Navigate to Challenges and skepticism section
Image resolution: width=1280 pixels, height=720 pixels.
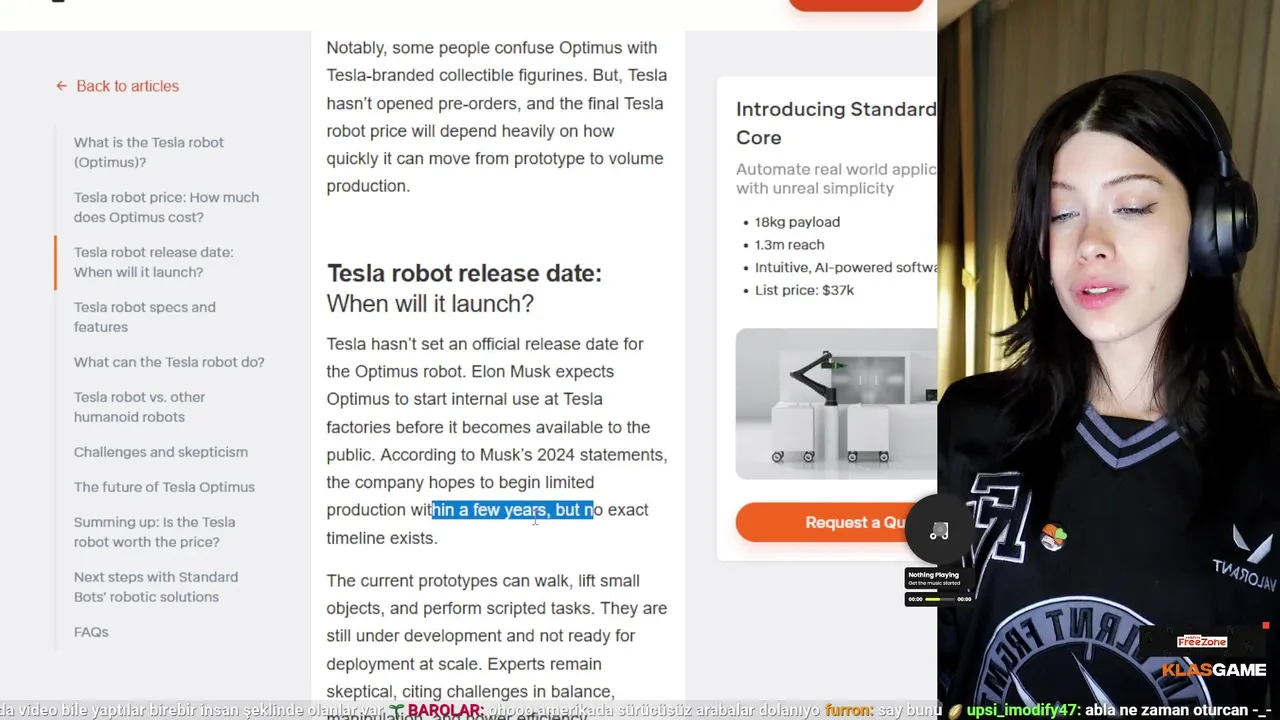(160, 452)
